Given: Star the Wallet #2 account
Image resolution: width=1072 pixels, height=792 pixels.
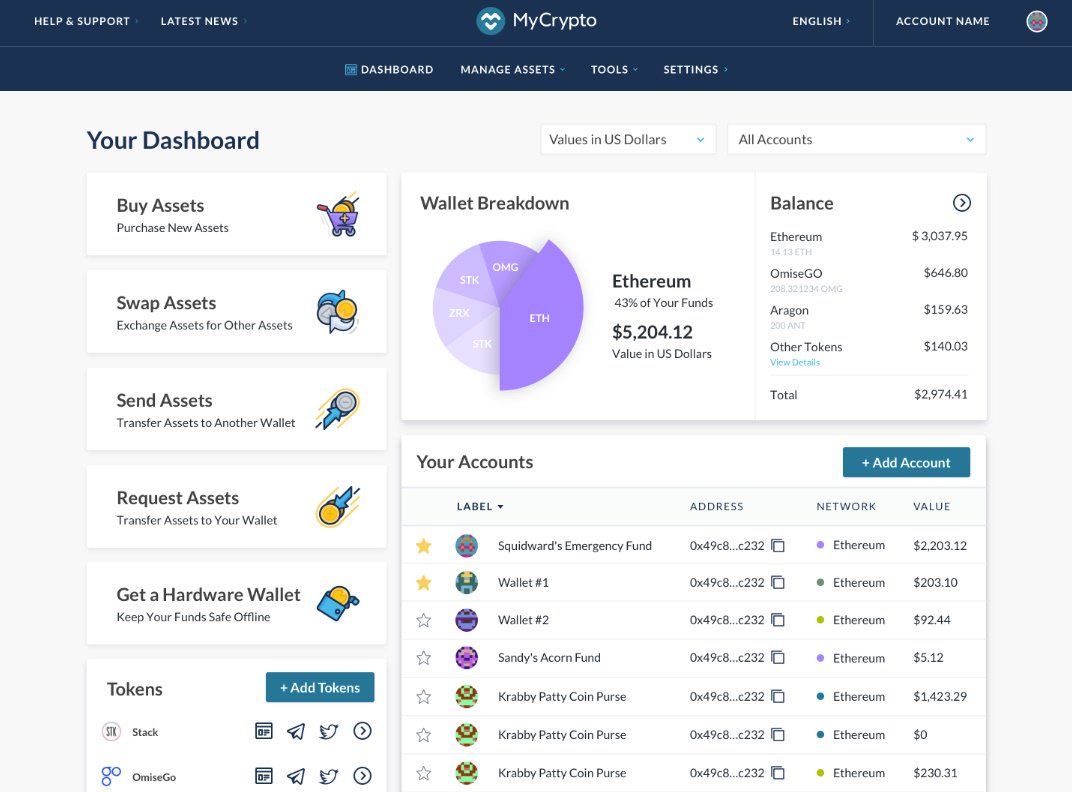Looking at the screenshot, I should [424, 620].
